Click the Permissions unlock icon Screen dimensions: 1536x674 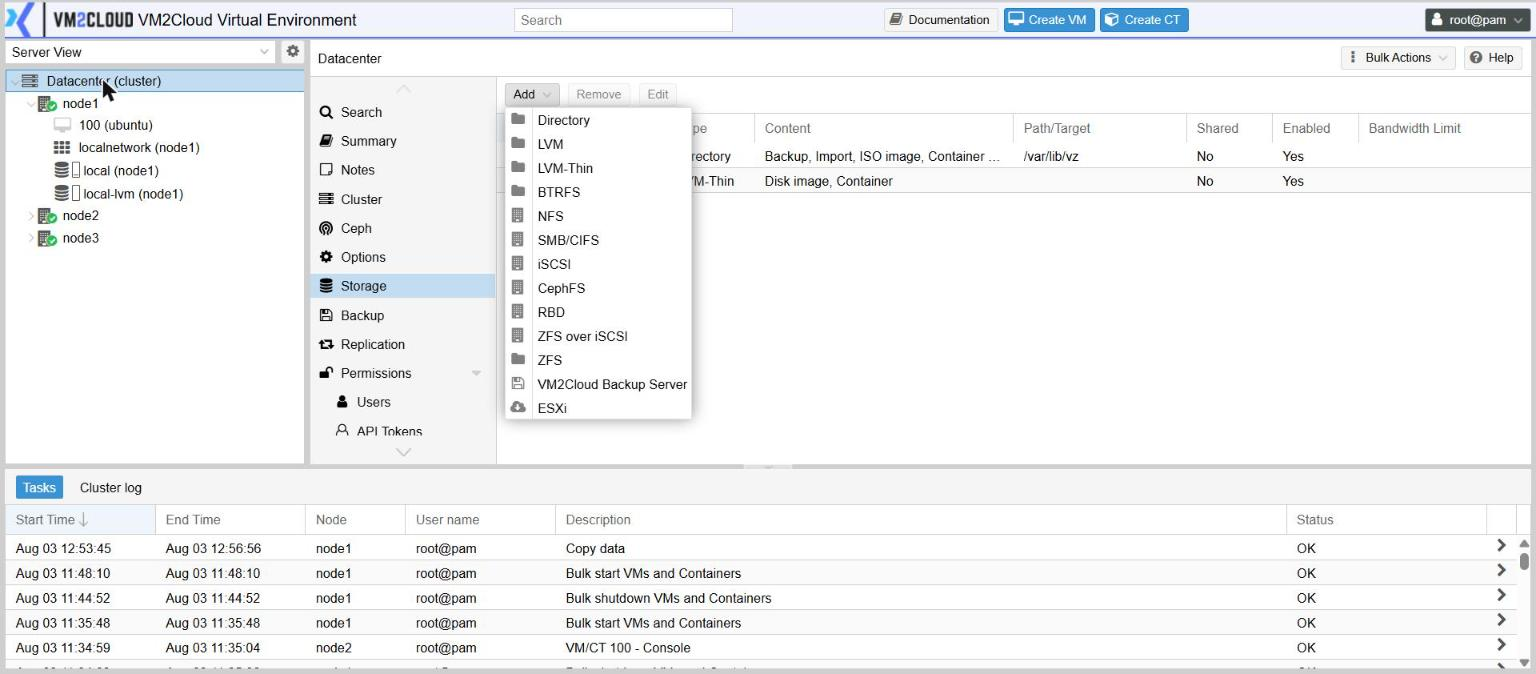click(326, 373)
